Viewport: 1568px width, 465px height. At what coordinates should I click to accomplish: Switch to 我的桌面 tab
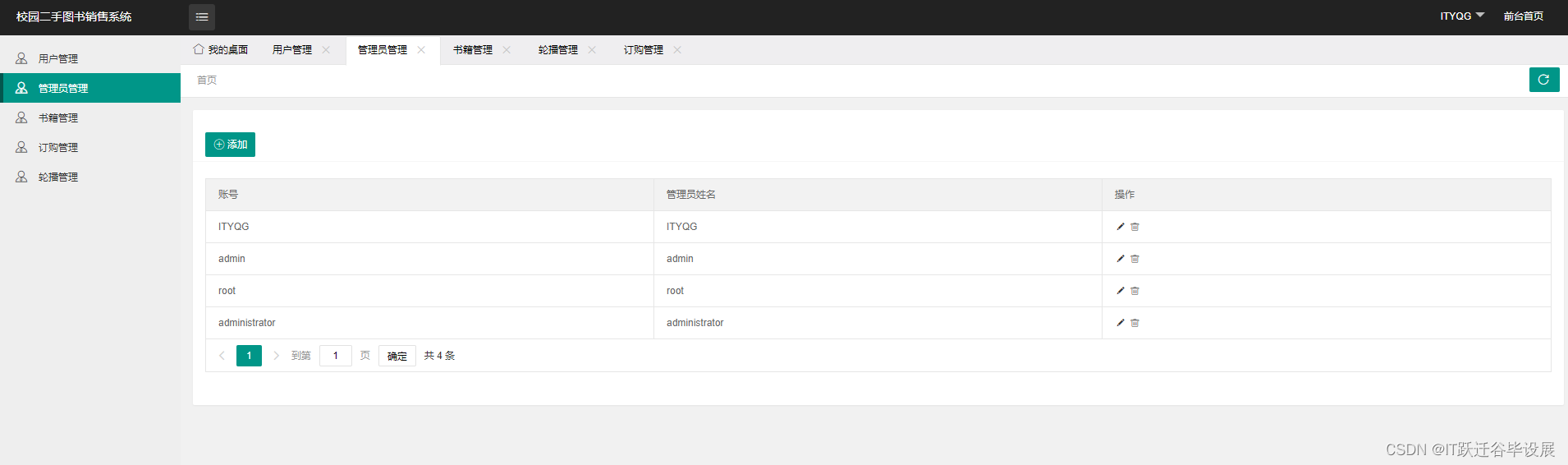[x=221, y=50]
